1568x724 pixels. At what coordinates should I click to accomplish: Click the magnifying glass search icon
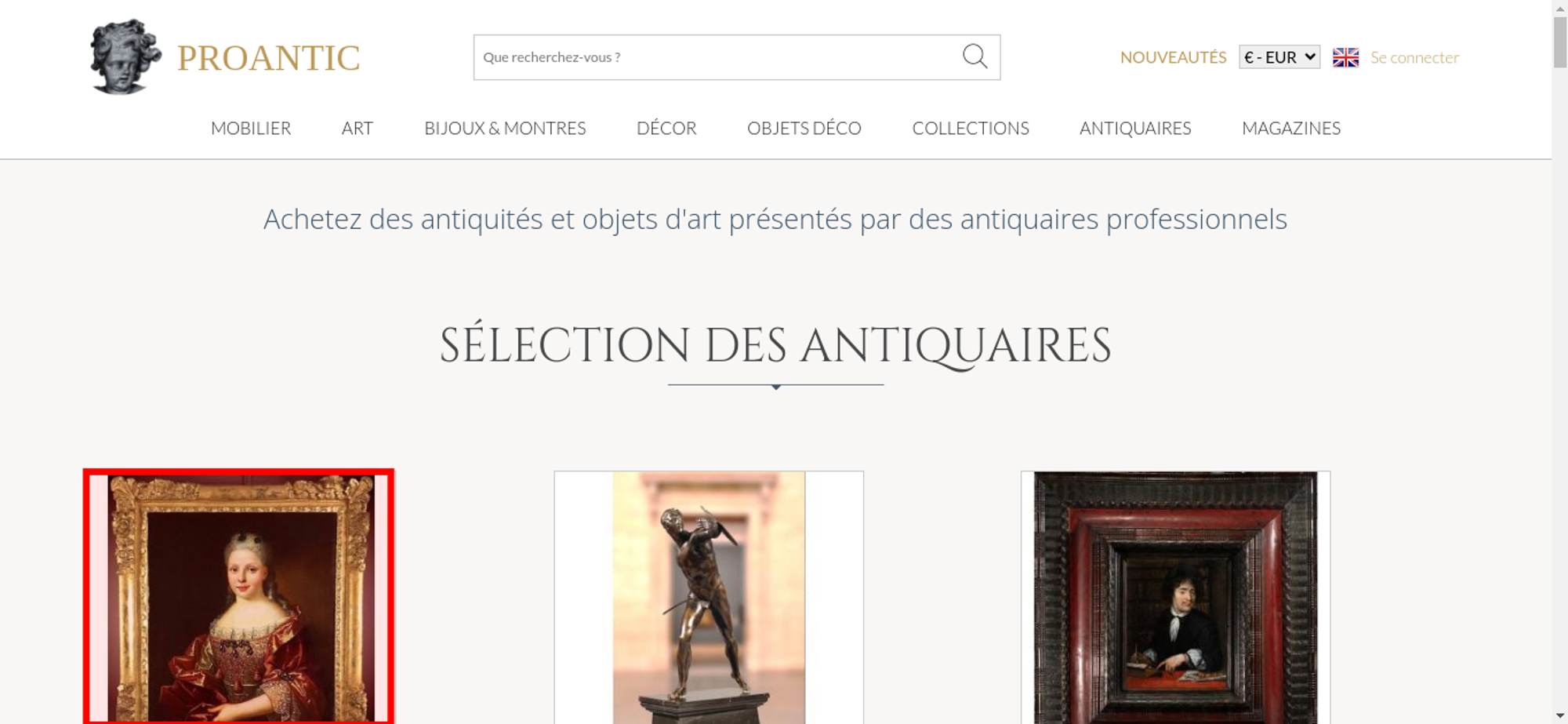(975, 56)
